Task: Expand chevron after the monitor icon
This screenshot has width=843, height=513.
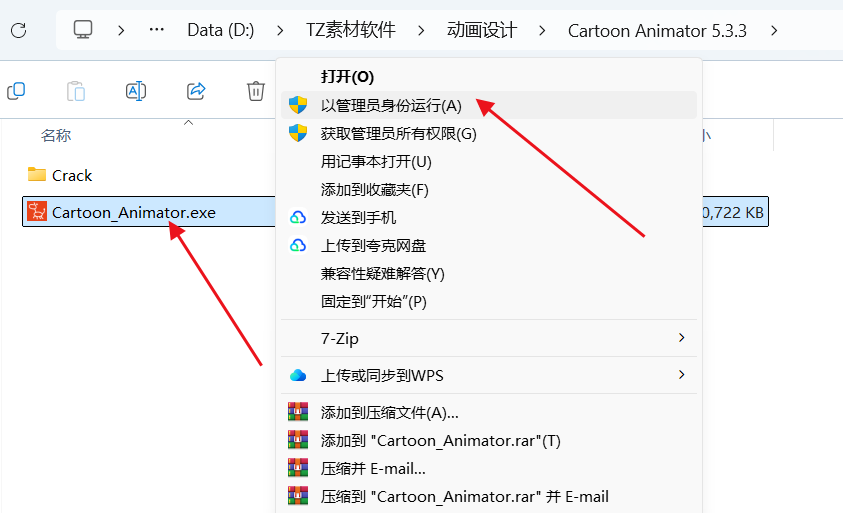Action: [121, 31]
